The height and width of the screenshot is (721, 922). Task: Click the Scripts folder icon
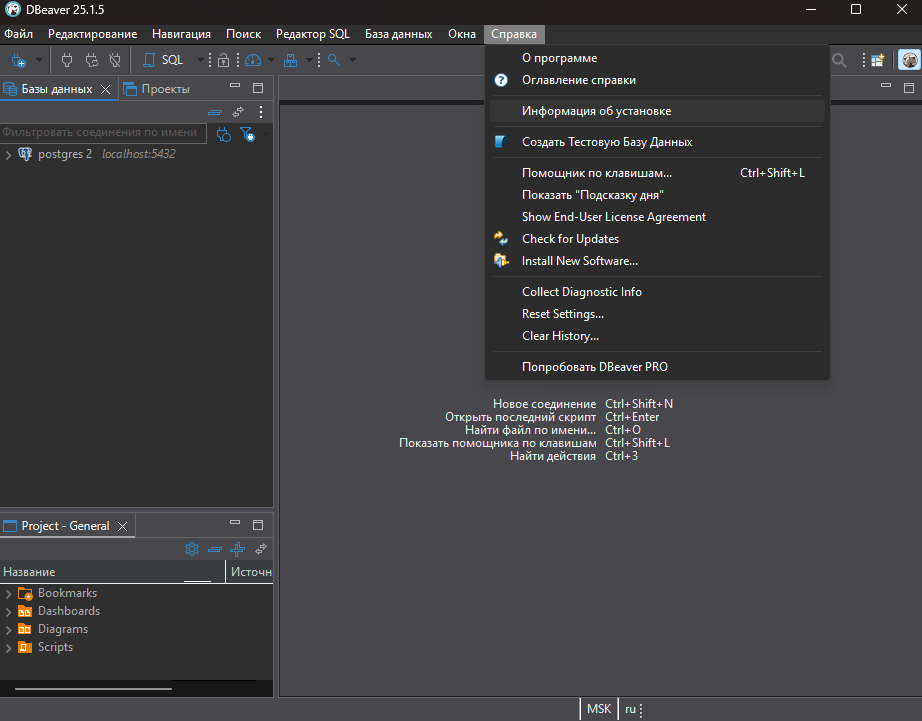[25, 647]
